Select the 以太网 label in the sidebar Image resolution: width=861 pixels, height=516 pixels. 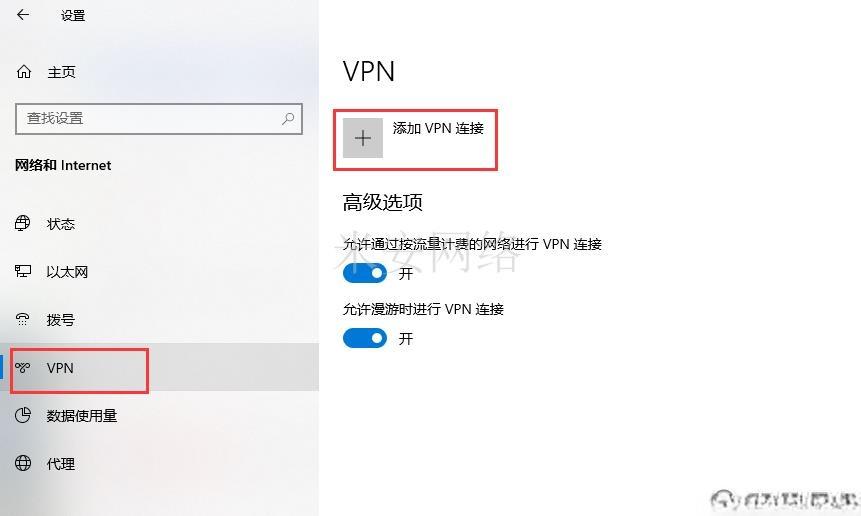click(x=67, y=272)
